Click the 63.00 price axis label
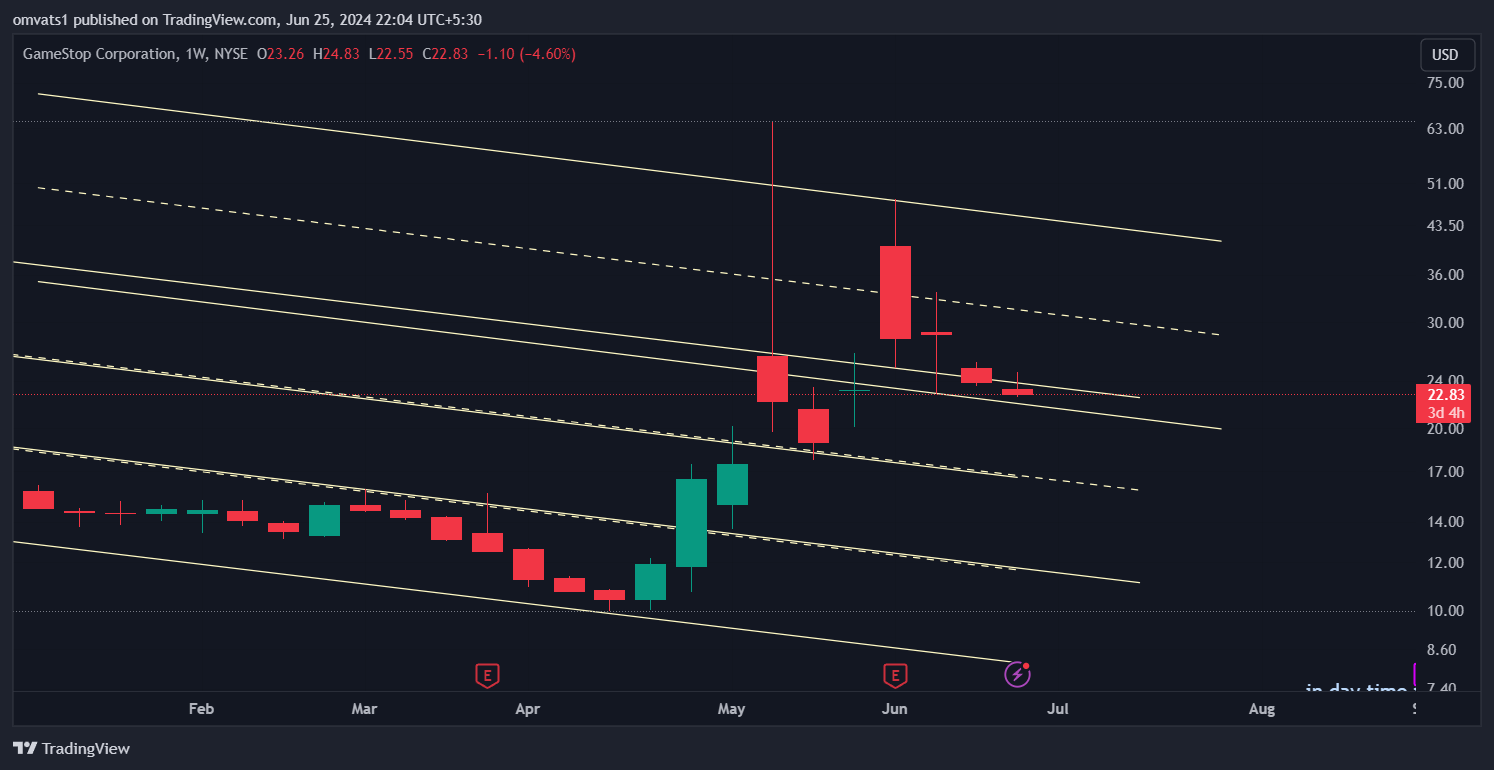The width and height of the screenshot is (1494, 770). click(x=1446, y=130)
